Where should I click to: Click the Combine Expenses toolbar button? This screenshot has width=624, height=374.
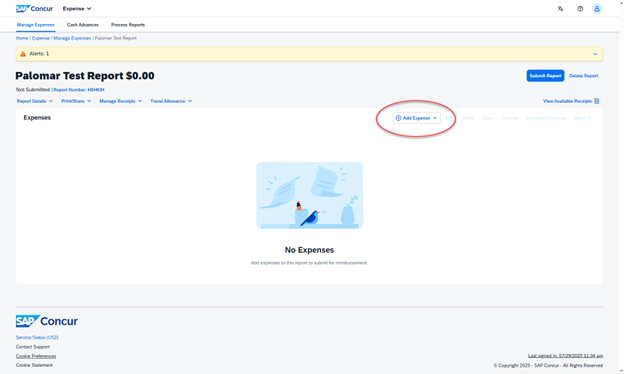546,118
